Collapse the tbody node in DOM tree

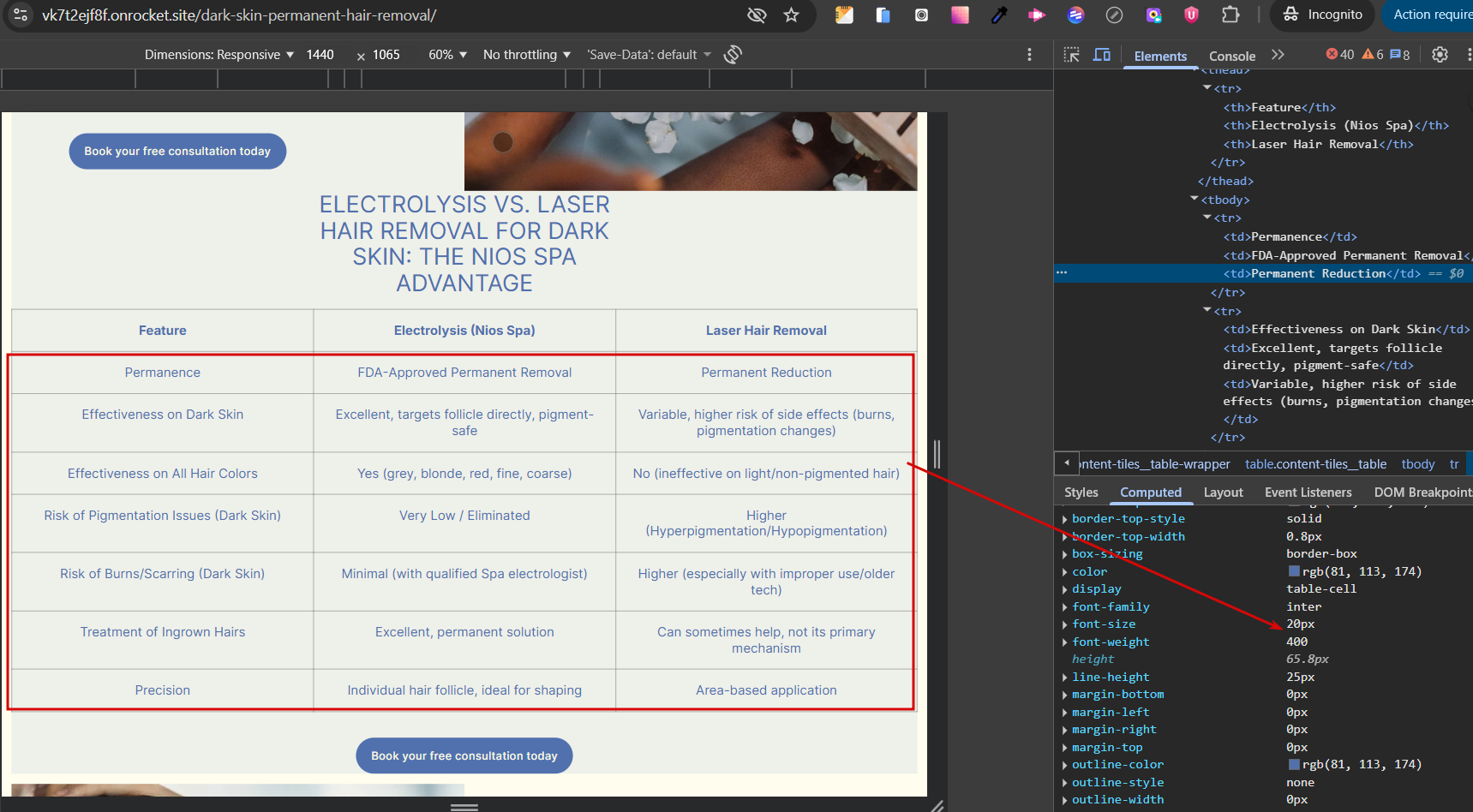(x=1195, y=200)
